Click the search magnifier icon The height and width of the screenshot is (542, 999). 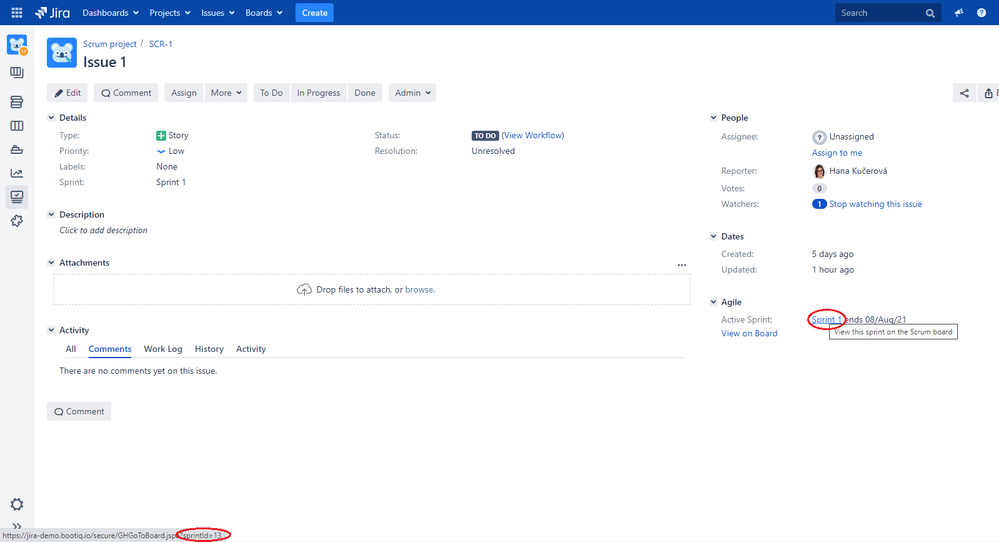930,13
